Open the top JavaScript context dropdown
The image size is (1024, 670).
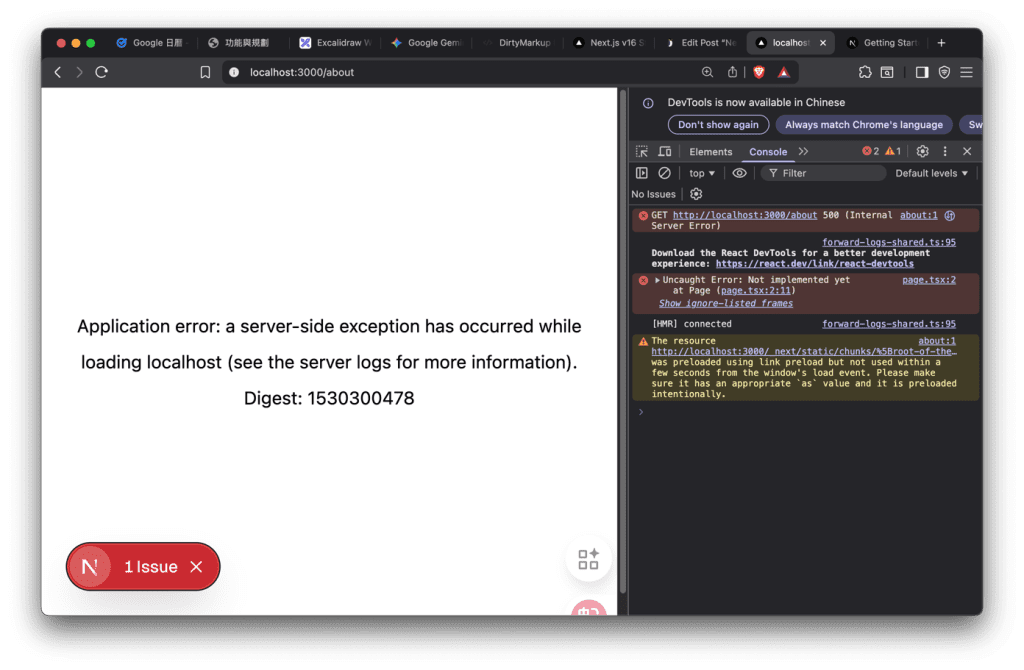click(702, 173)
